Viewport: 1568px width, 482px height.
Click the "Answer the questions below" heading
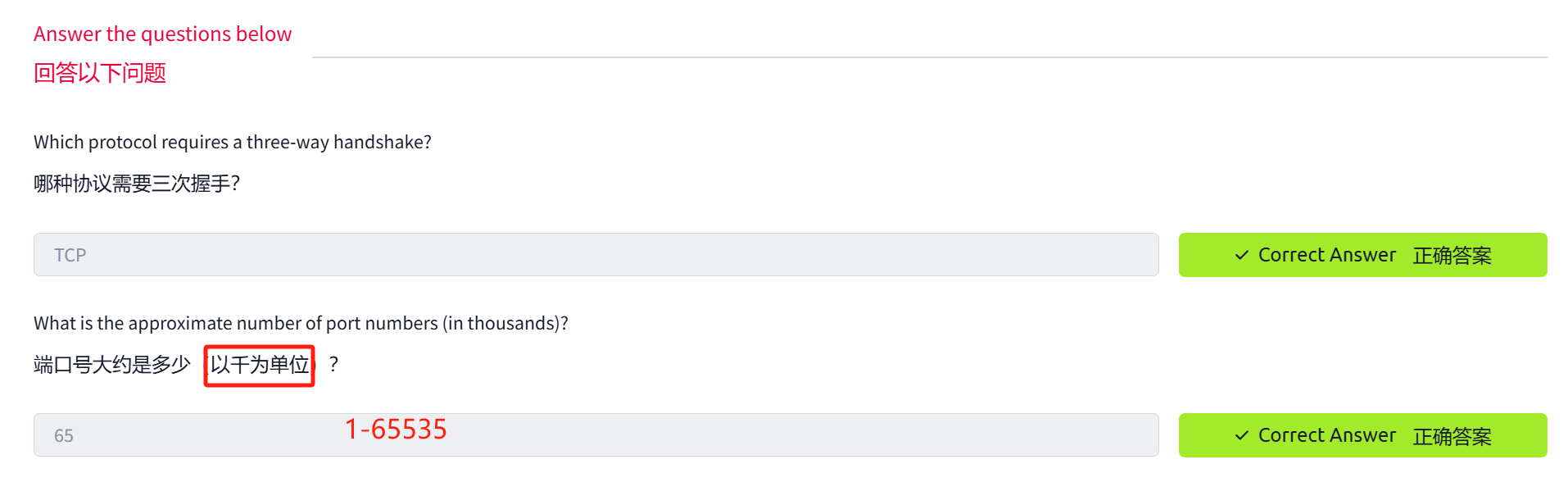(162, 34)
